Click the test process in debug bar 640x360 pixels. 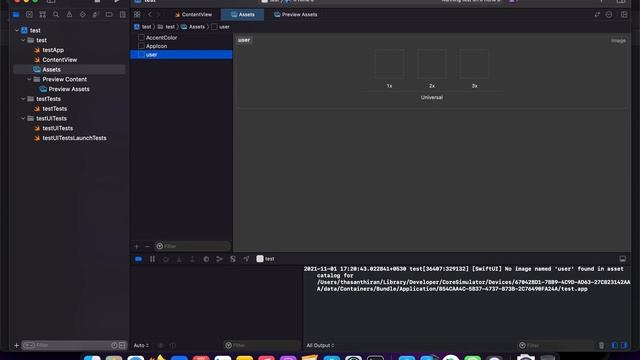265,259
